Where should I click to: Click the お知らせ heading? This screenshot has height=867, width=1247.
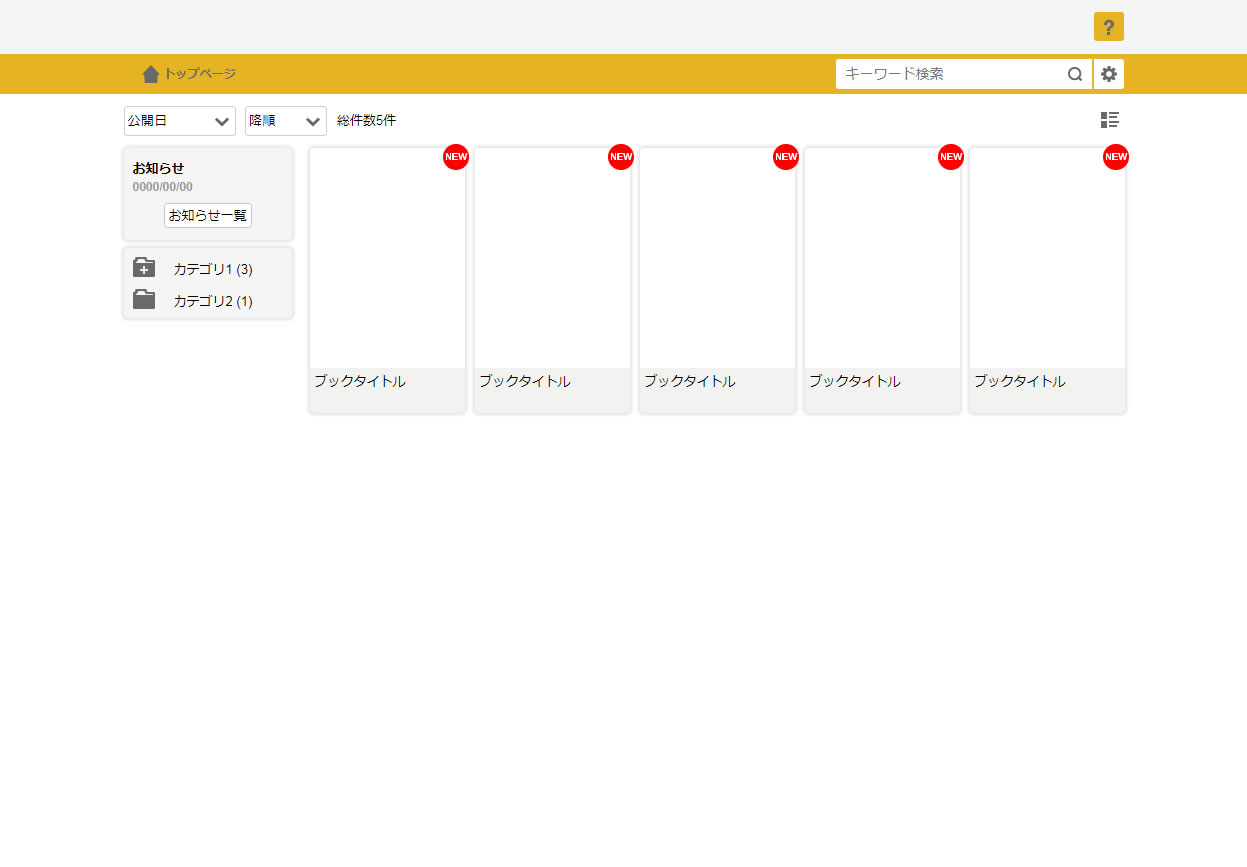tap(158, 168)
